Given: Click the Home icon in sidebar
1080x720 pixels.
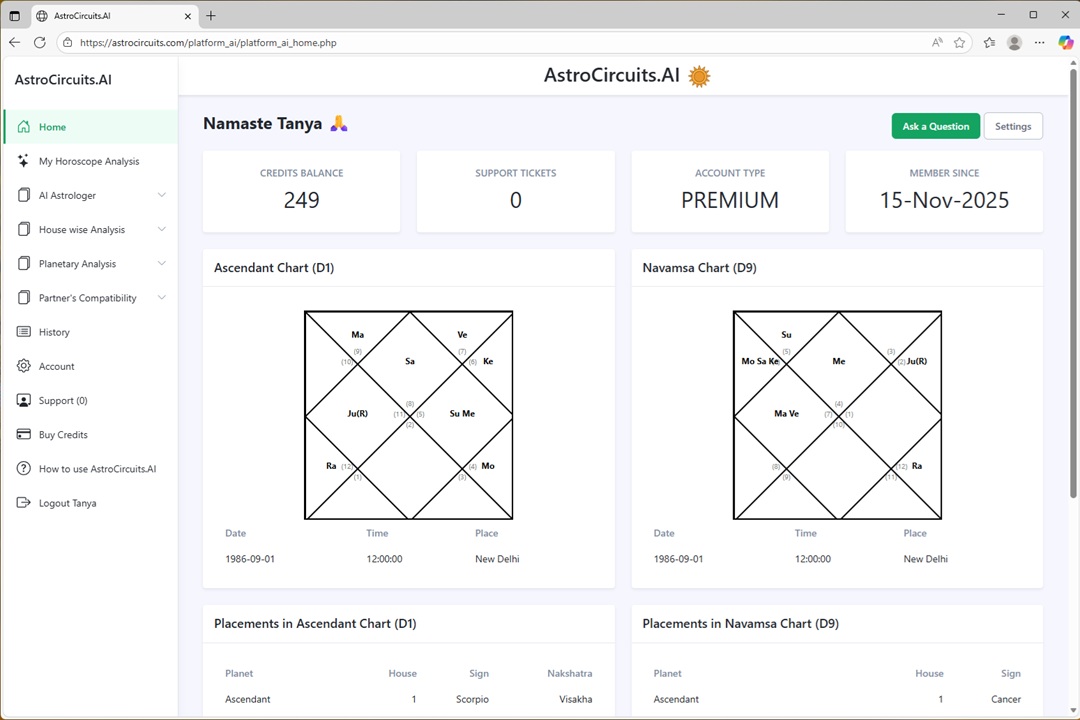Looking at the screenshot, I should click(24, 127).
